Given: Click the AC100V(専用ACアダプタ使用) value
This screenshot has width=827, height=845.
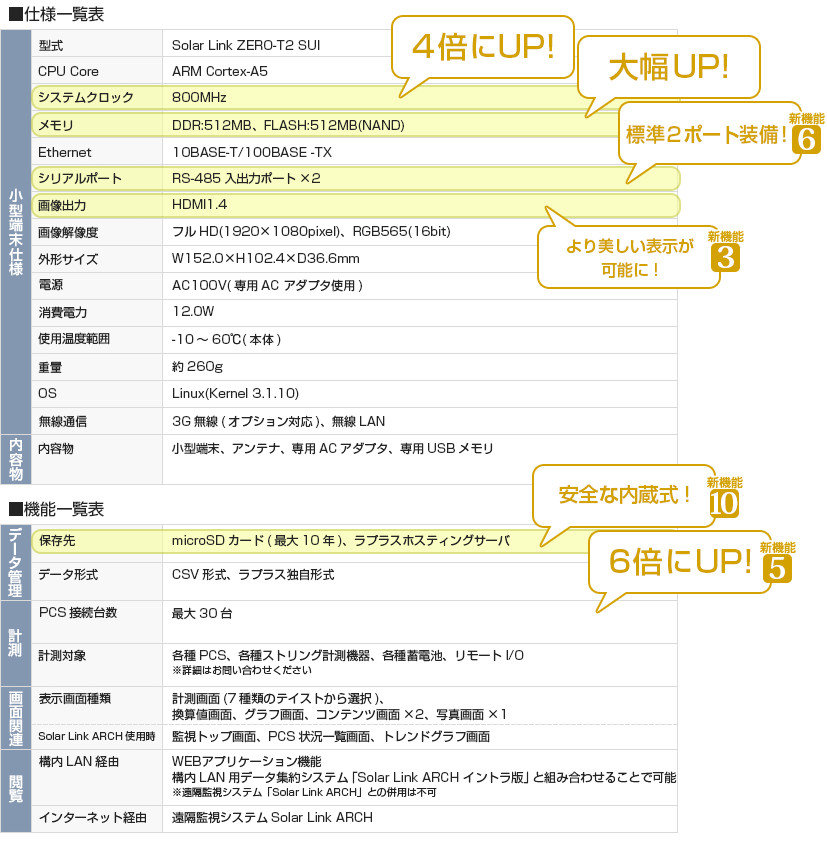Looking at the screenshot, I should click(267, 285).
